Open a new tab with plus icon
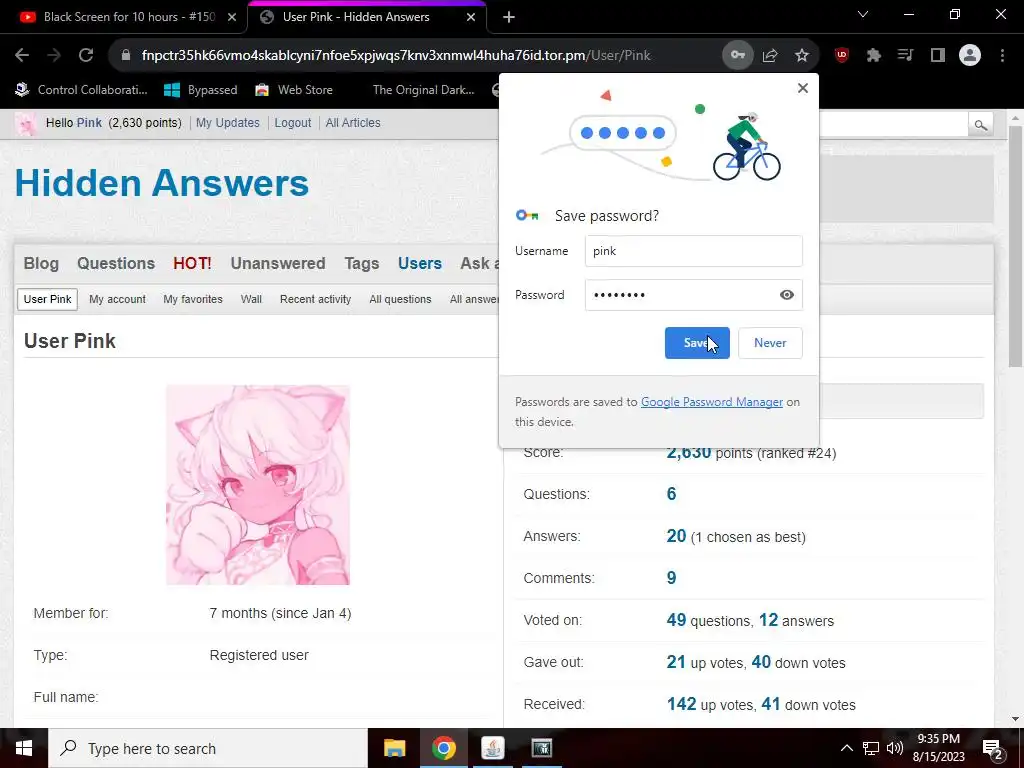Screen dimensions: 1024x768 (509, 17)
